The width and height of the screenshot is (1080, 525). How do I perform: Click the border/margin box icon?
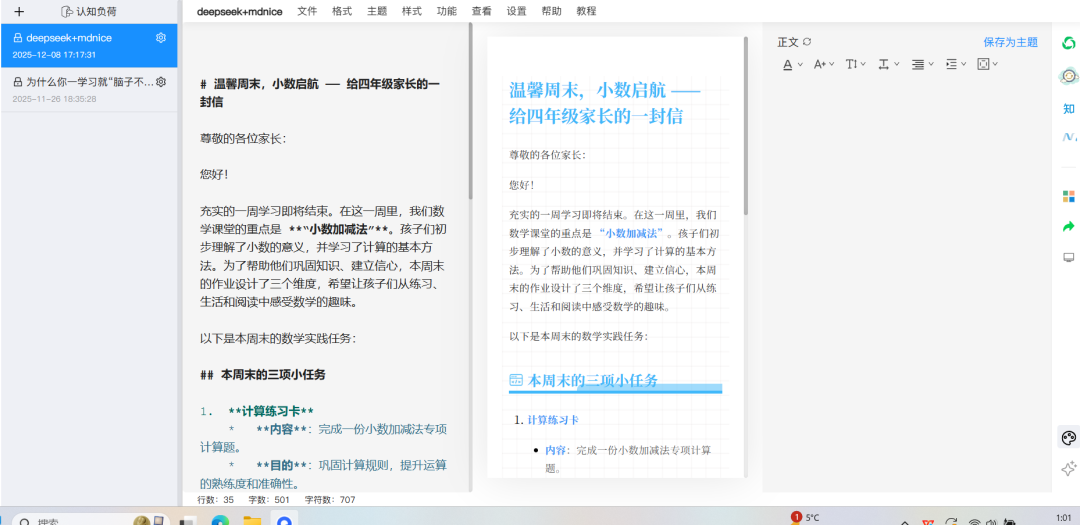984,64
